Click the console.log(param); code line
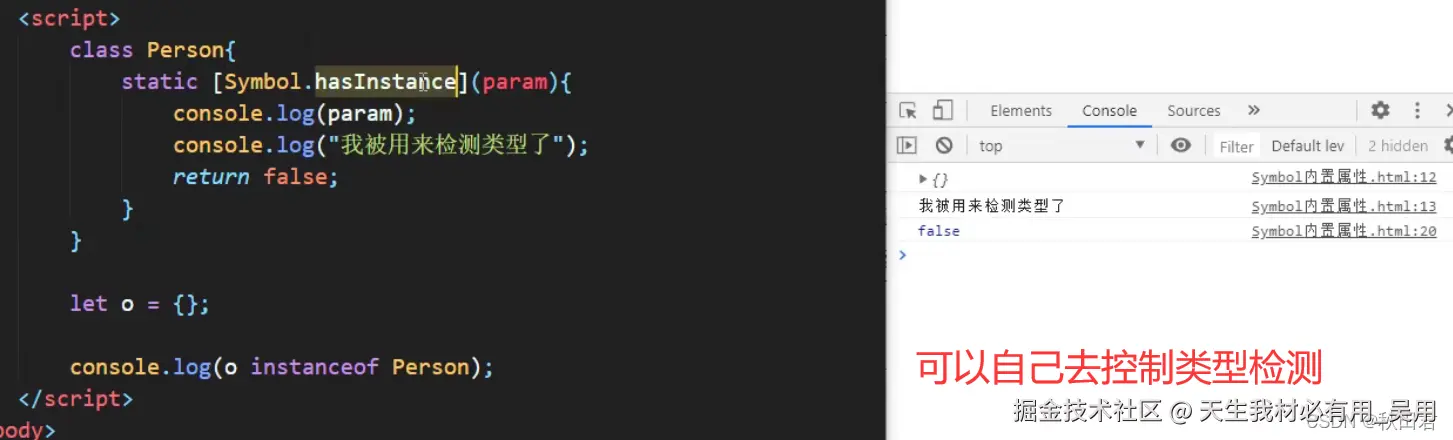Image resolution: width=1453 pixels, height=440 pixels. (294, 113)
